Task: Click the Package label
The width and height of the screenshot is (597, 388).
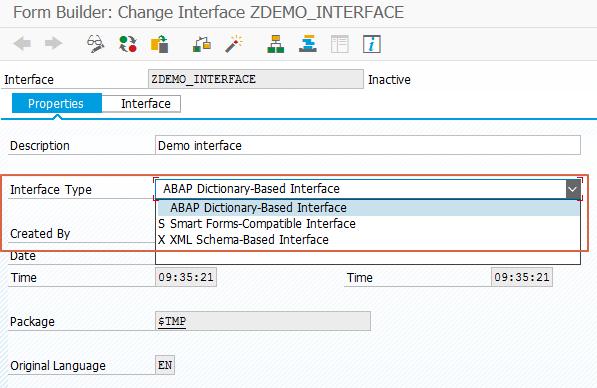Action: [x=32, y=322]
